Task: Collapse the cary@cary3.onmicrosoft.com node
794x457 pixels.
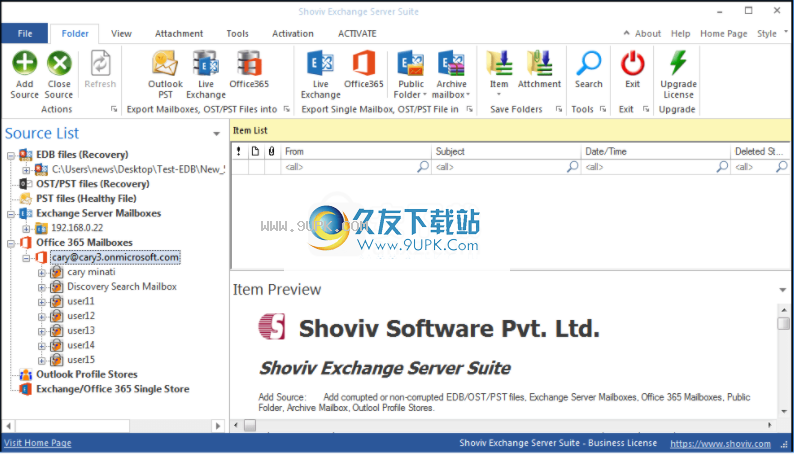Action: click(x=26, y=258)
